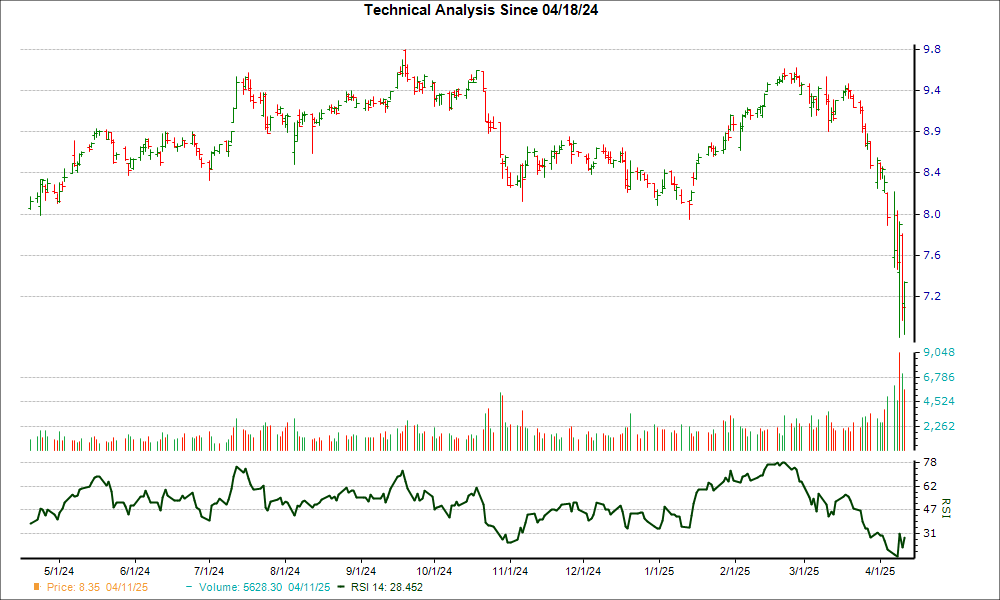Click the orange Price legend marker
Image resolution: width=1000 pixels, height=600 pixels.
(38, 588)
